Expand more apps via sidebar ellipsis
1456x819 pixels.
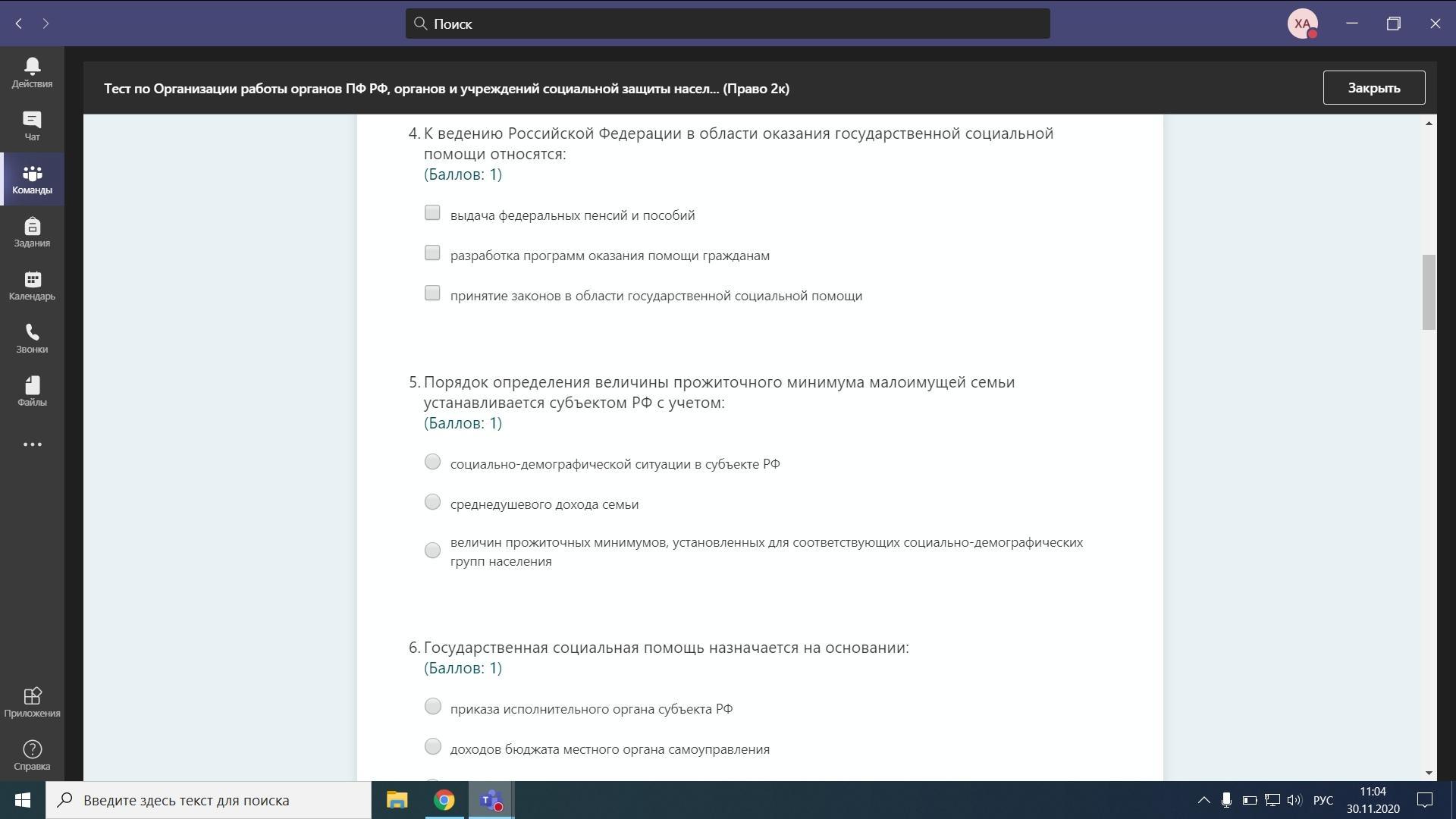pos(32,444)
